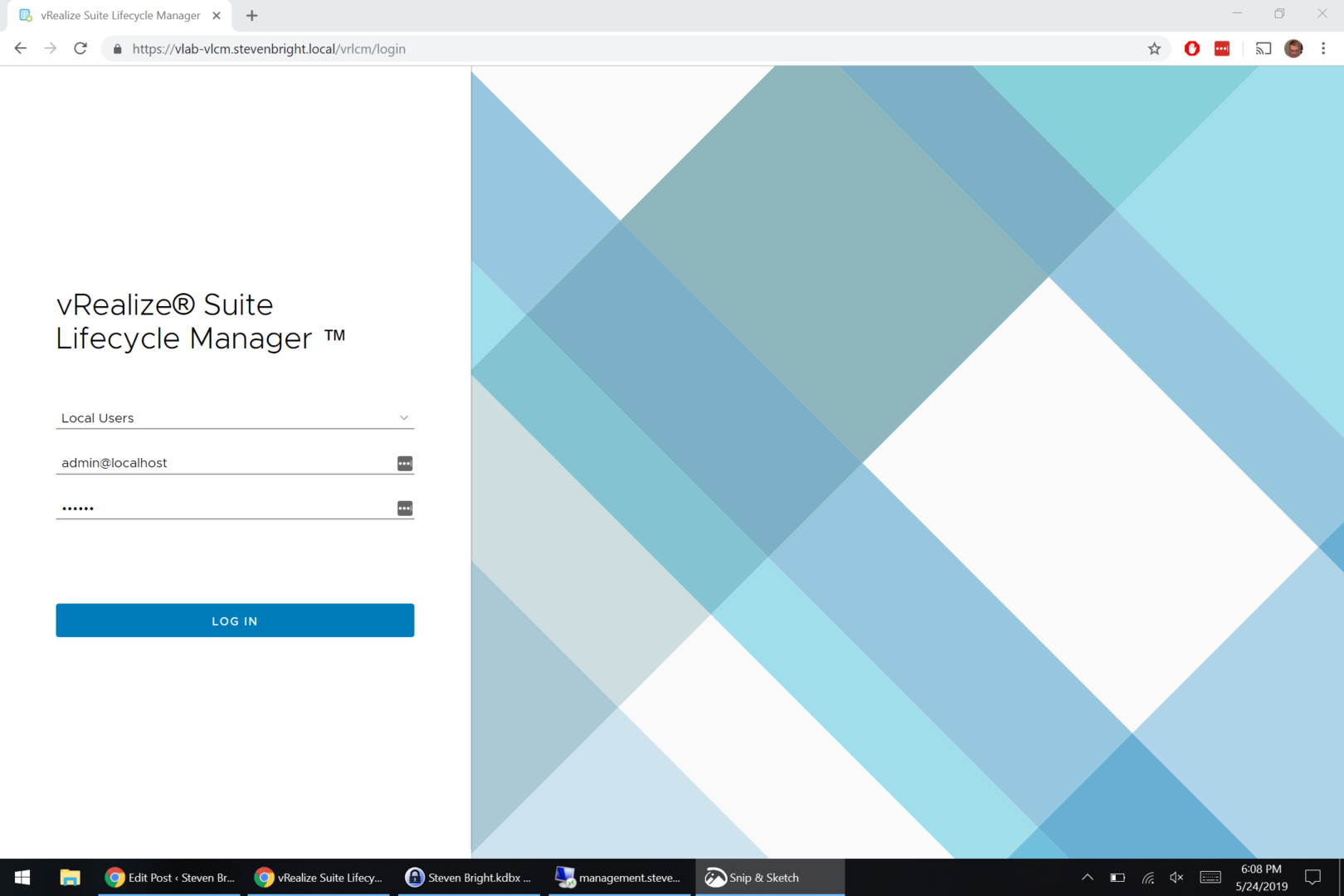Open password manager icon in password field
This screenshot has width=1344, height=896.
point(405,509)
